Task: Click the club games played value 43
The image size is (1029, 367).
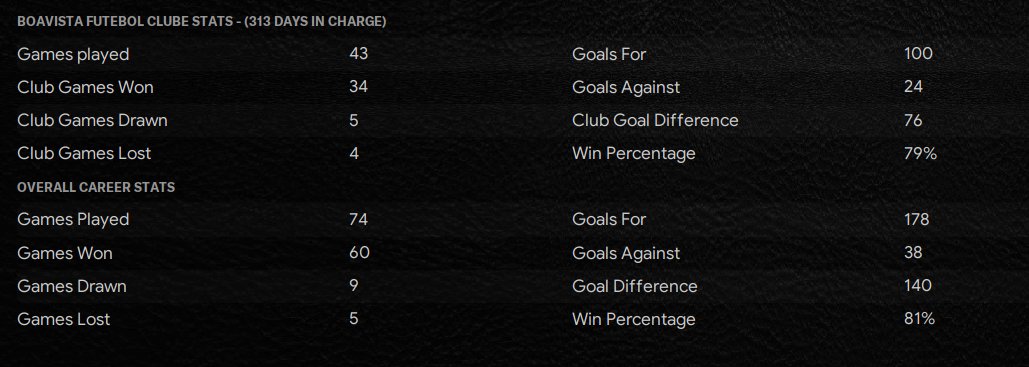Action: tap(359, 54)
